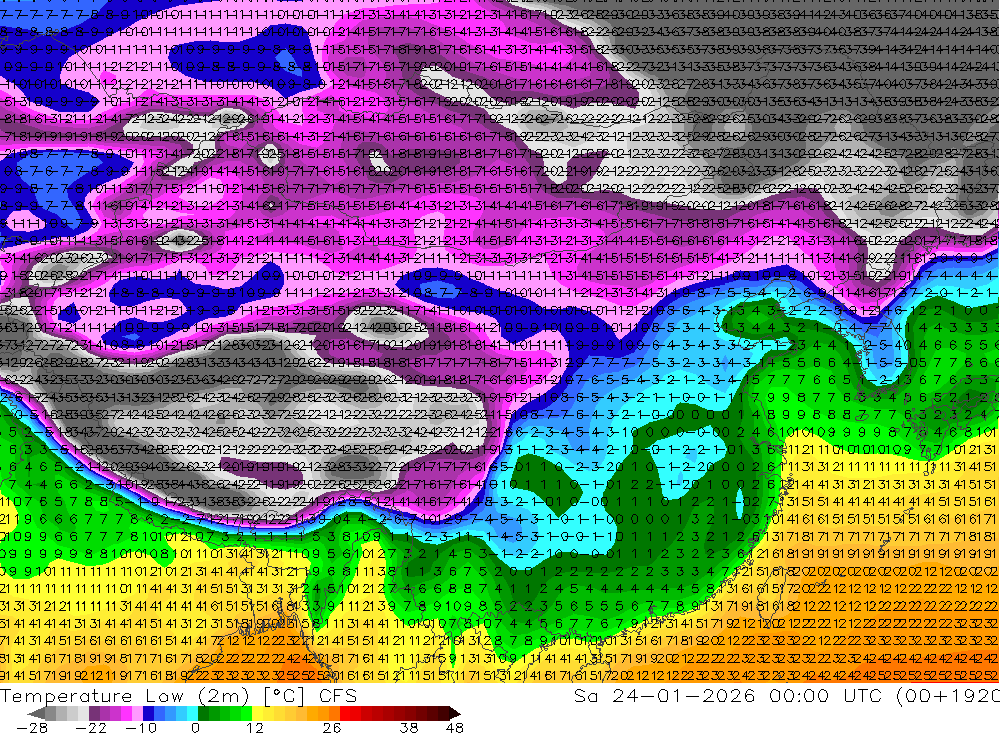Click the -10 legend value
1000x733 pixels.
(x=141, y=728)
